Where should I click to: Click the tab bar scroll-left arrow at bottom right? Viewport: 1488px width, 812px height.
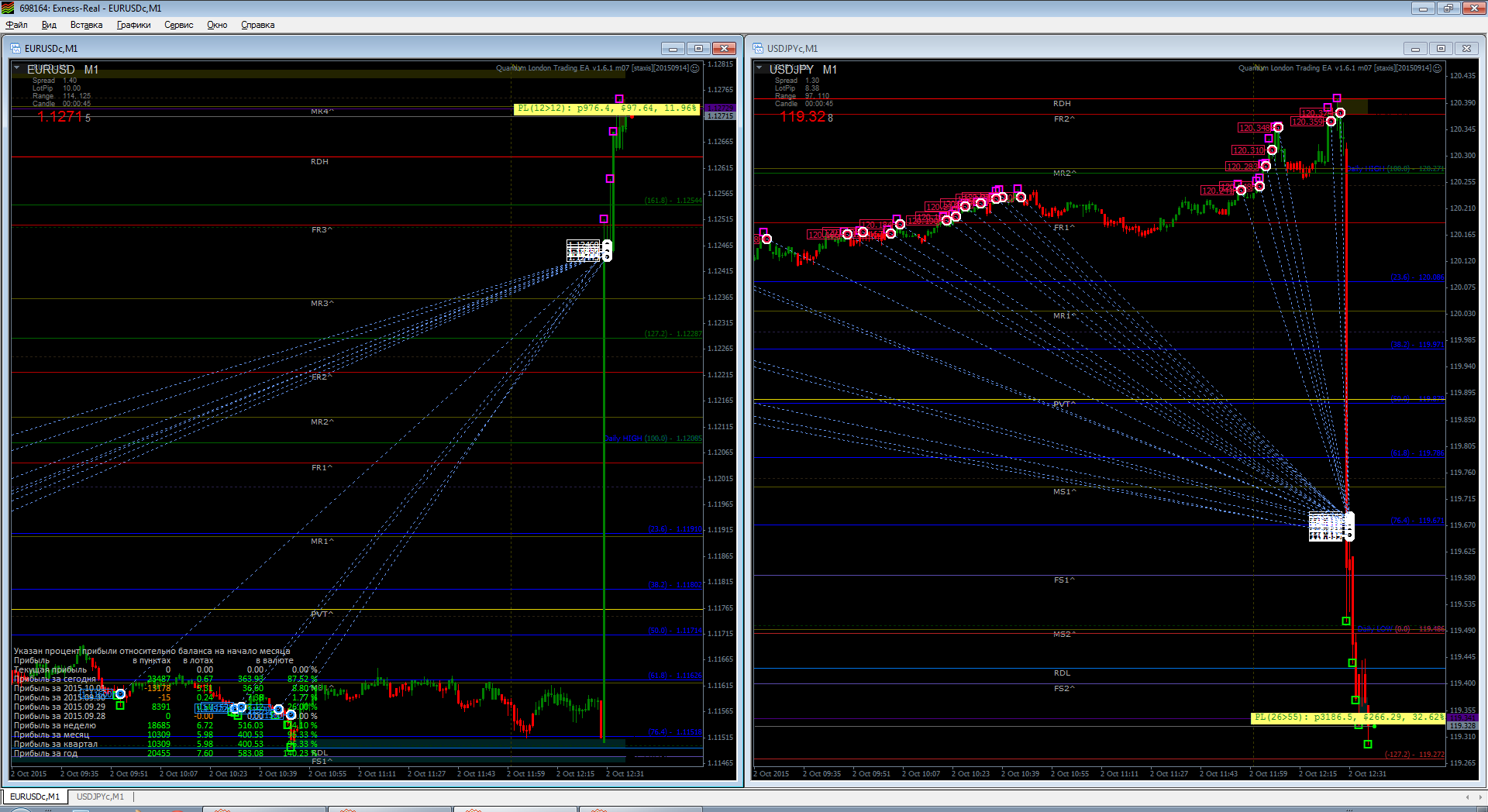point(1467,797)
